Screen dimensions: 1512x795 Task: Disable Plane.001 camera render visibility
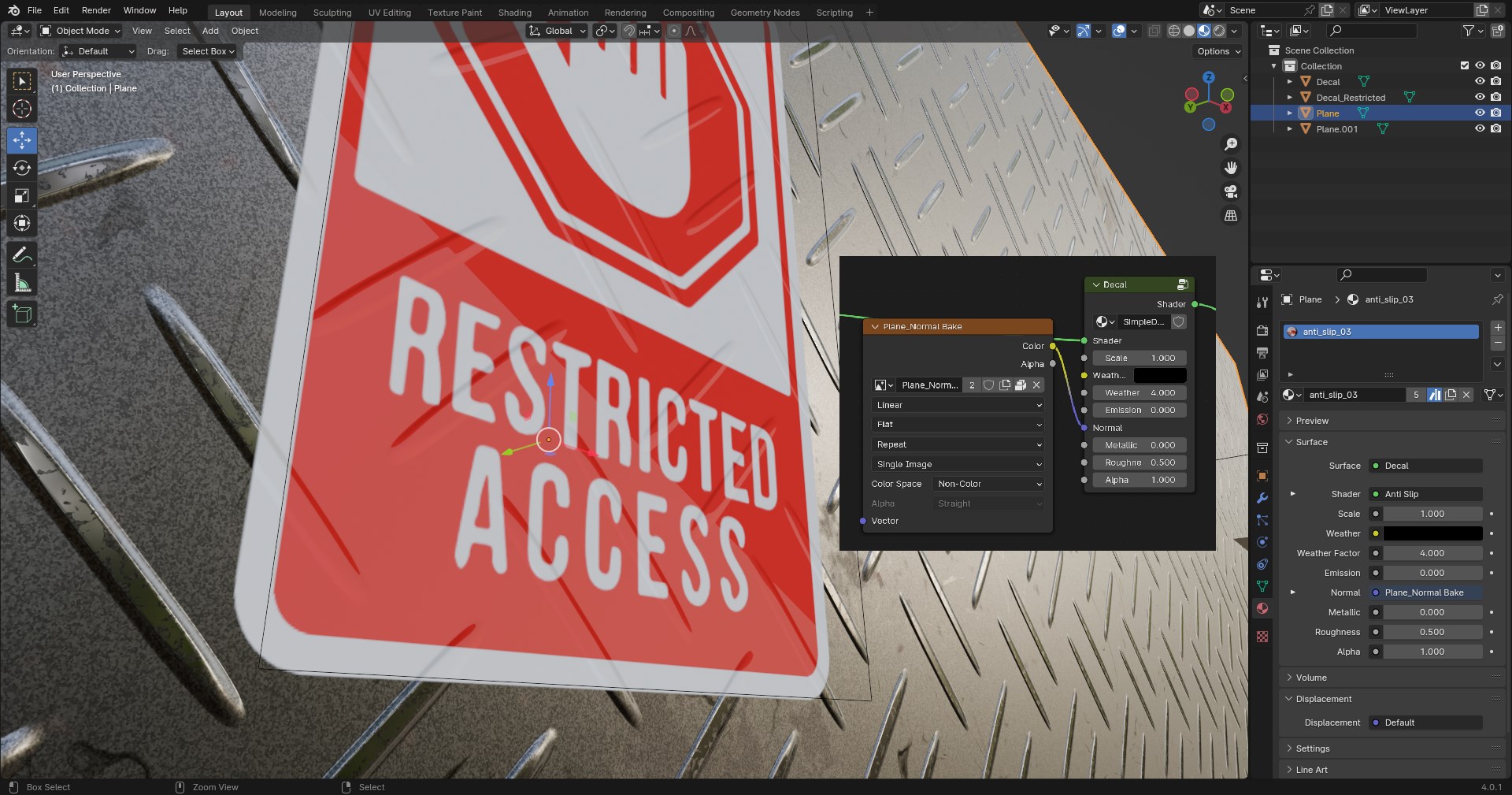[x=1497, y=128]
